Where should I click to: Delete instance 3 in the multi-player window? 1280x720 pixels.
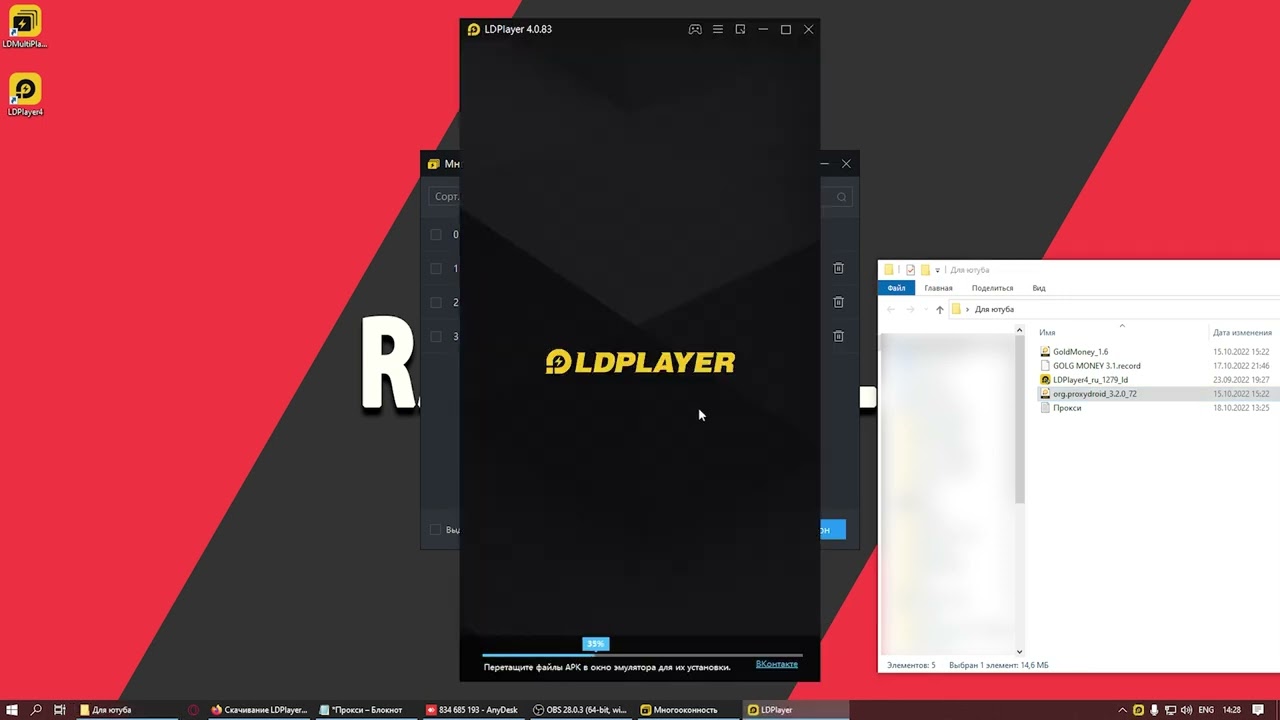point(839,336)
